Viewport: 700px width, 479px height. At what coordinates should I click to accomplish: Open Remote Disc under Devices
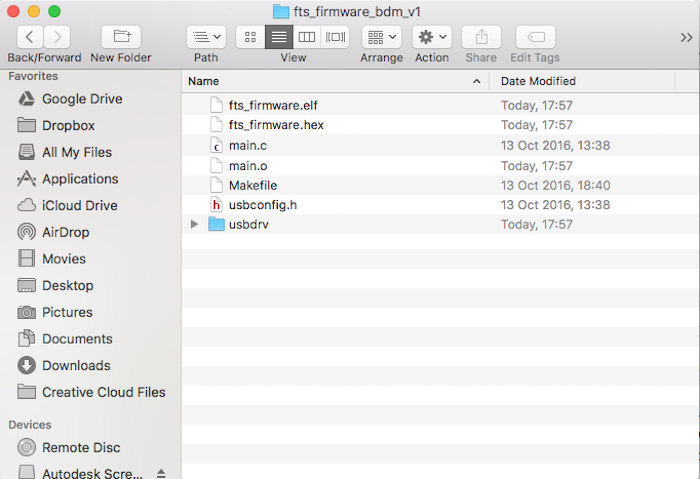81,447
